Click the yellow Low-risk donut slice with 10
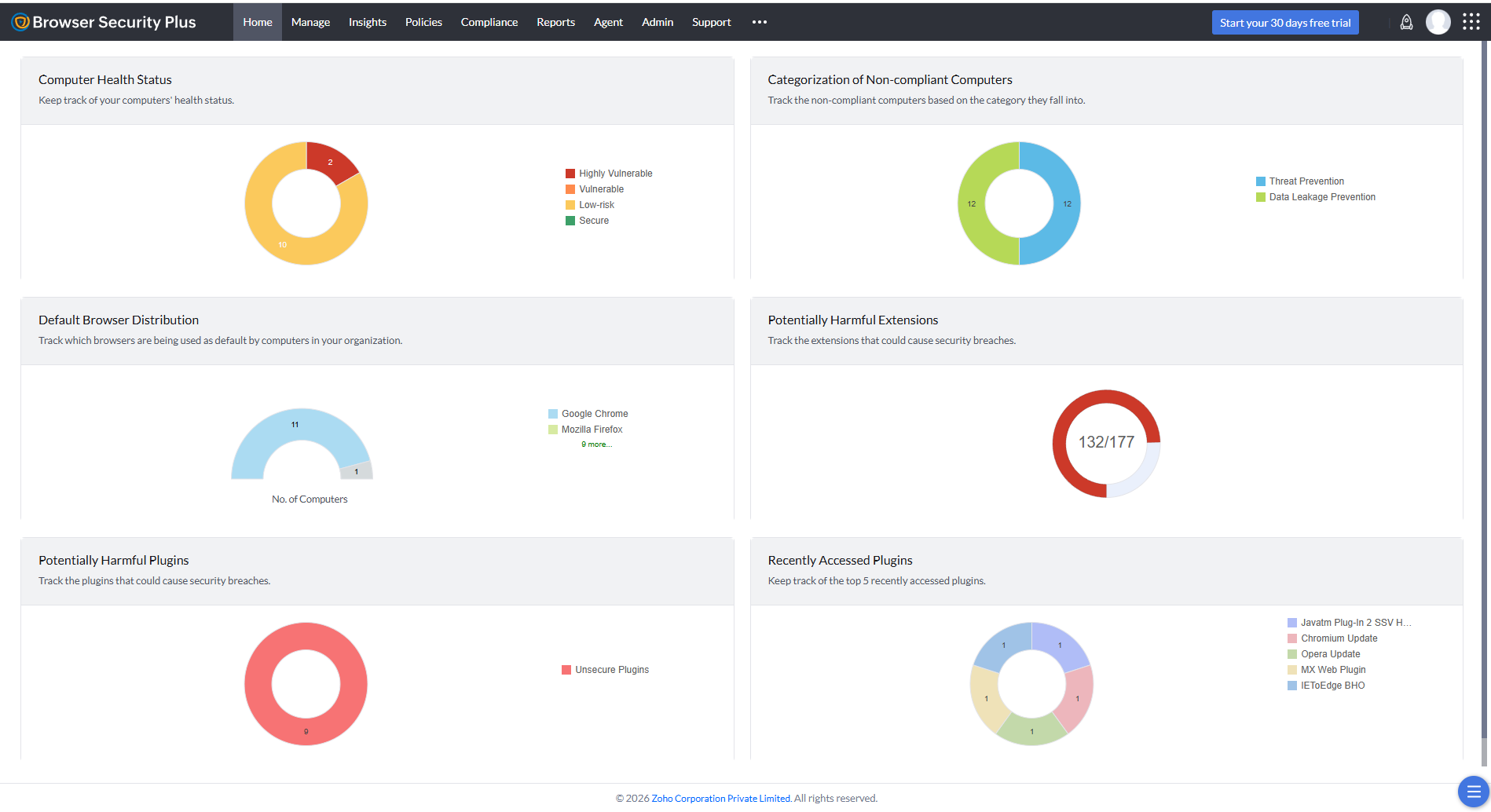 pos(282,245)
